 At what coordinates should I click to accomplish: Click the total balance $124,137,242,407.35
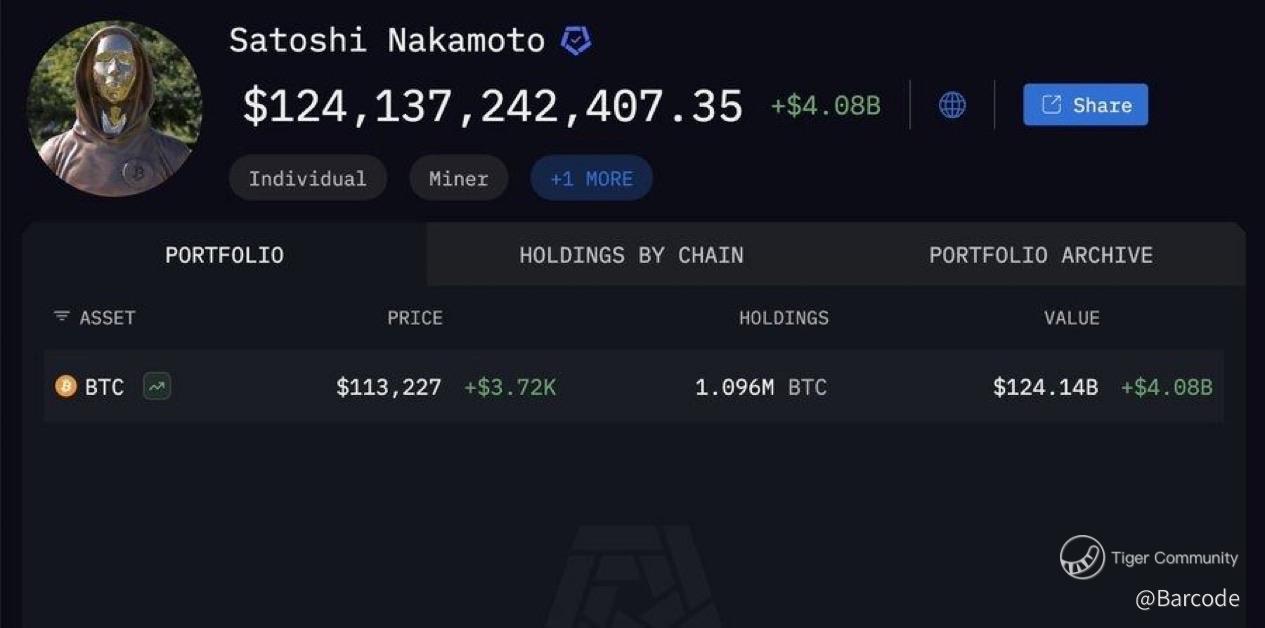(493, 106)
